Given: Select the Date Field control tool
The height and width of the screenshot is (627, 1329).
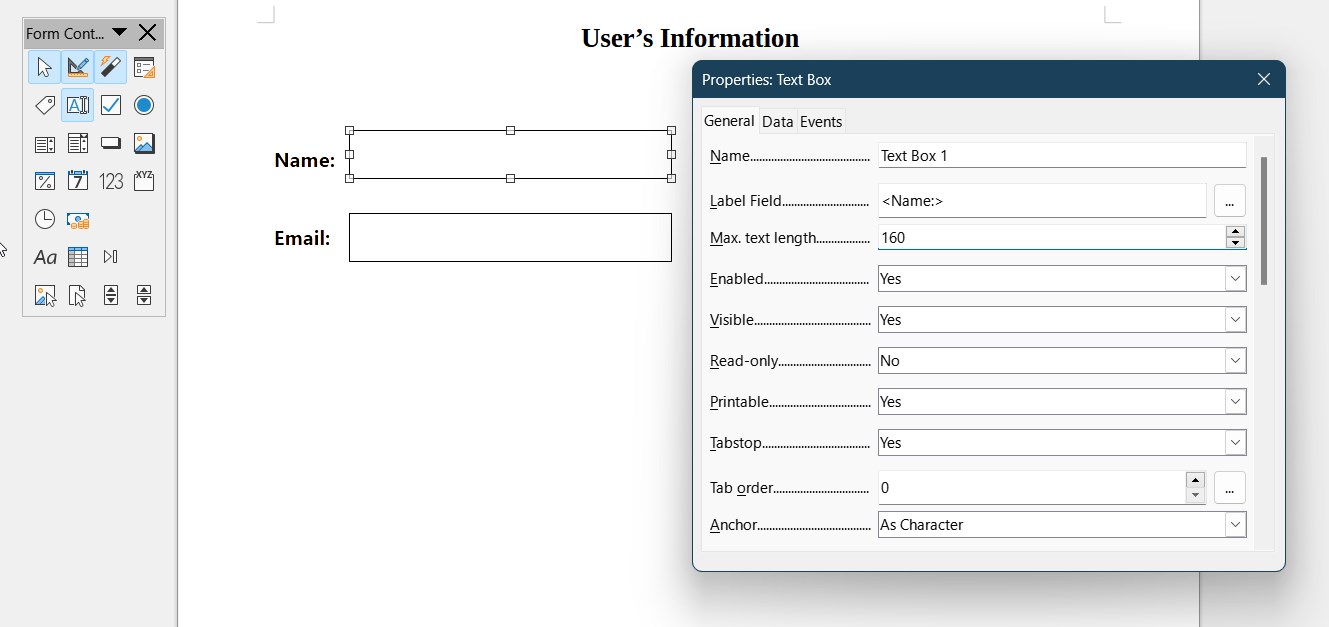Looking at the screenshot, I should pos(77,181).
